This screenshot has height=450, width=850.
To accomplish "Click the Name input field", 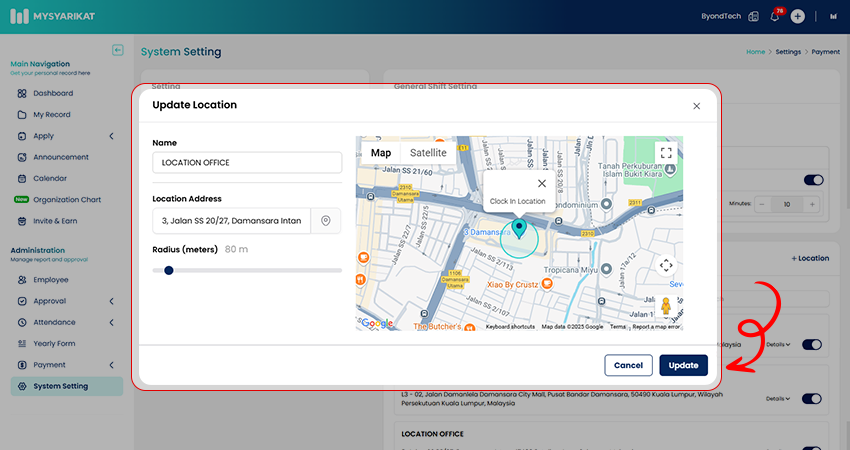I will 247,163.
